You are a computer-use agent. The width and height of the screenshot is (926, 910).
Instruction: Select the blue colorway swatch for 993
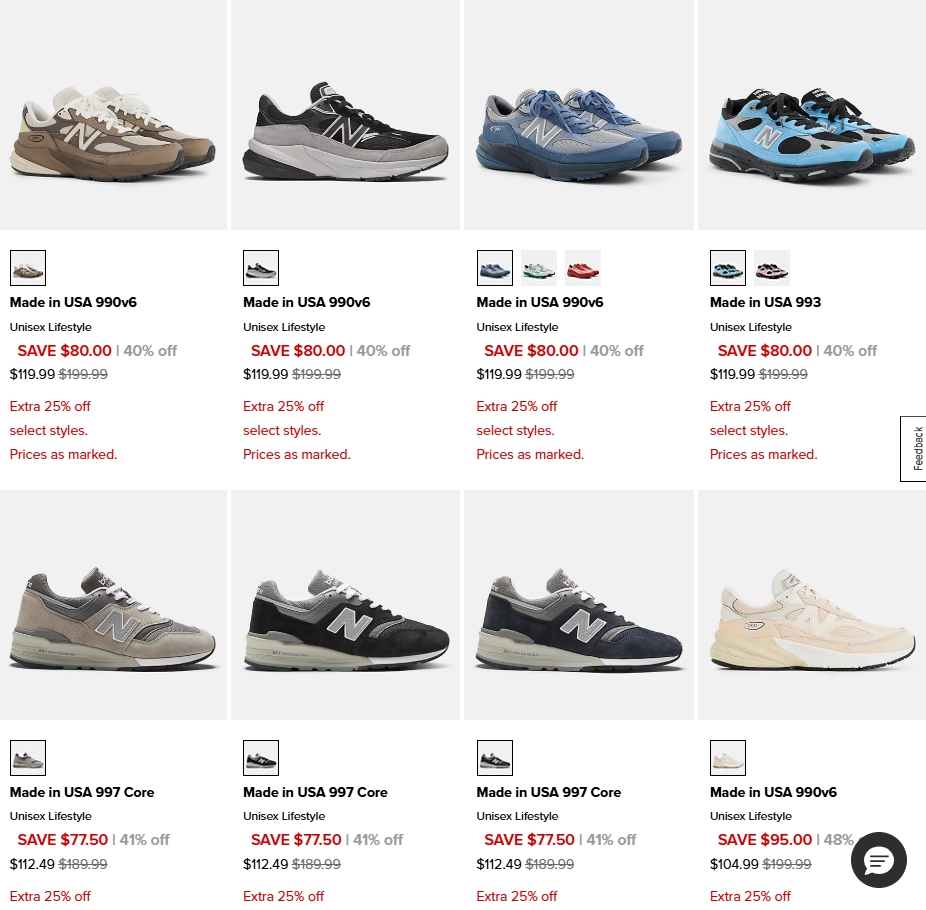coord(728,268)
